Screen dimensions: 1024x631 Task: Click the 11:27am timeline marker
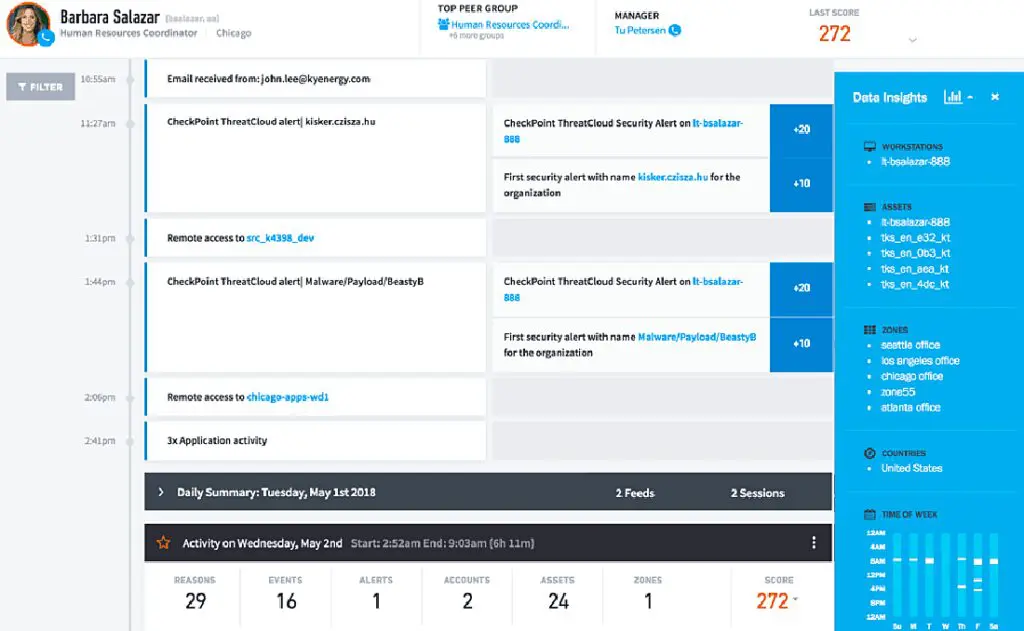pos(130,124)
